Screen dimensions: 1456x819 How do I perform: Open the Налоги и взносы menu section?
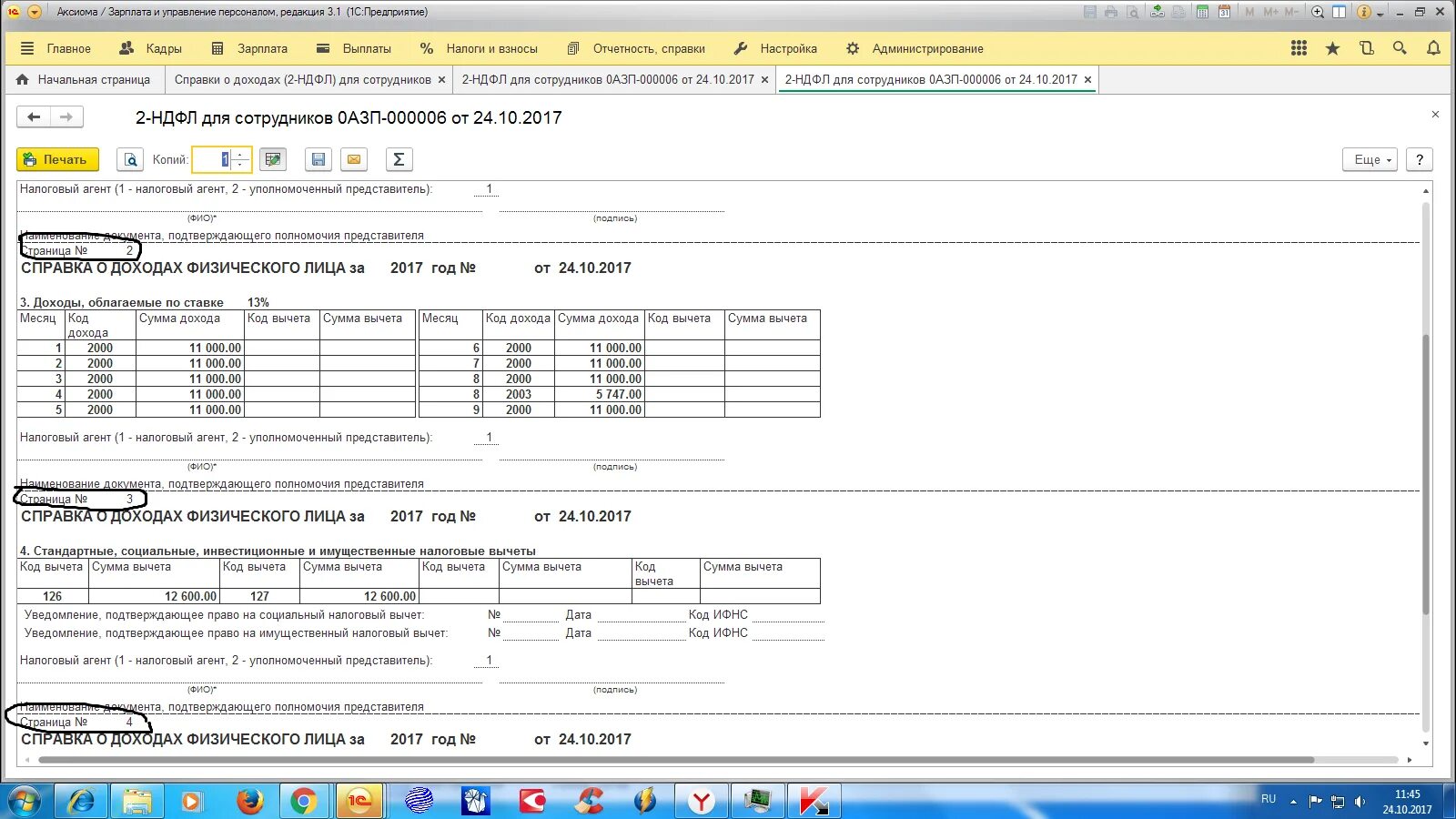click(479, 48)
